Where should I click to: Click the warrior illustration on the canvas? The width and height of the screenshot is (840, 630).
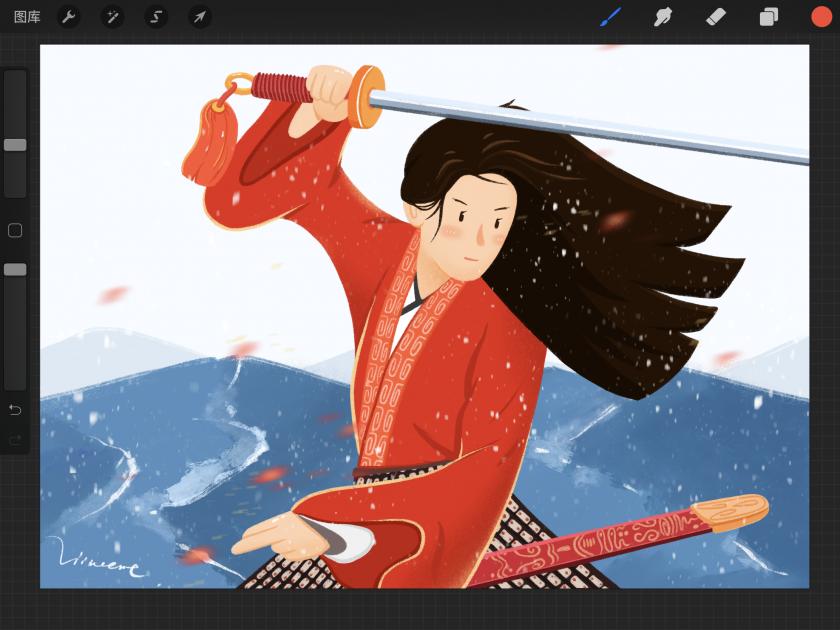coord(424,316)
